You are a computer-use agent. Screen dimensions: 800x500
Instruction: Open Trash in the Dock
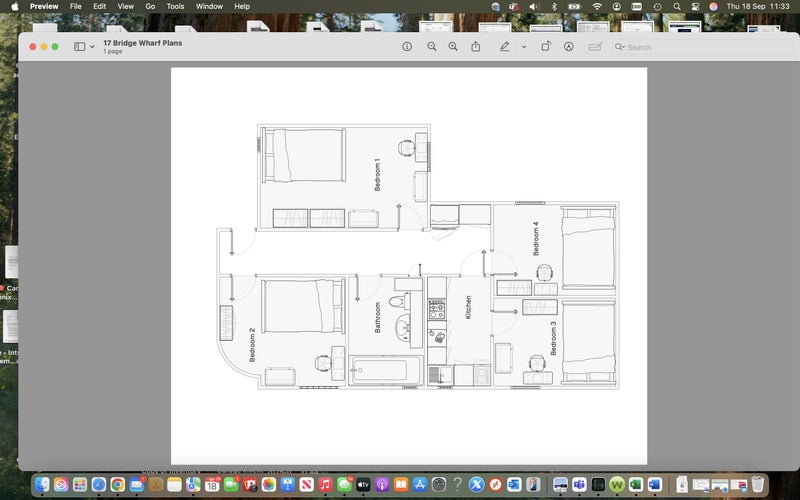tap(758, 485)
